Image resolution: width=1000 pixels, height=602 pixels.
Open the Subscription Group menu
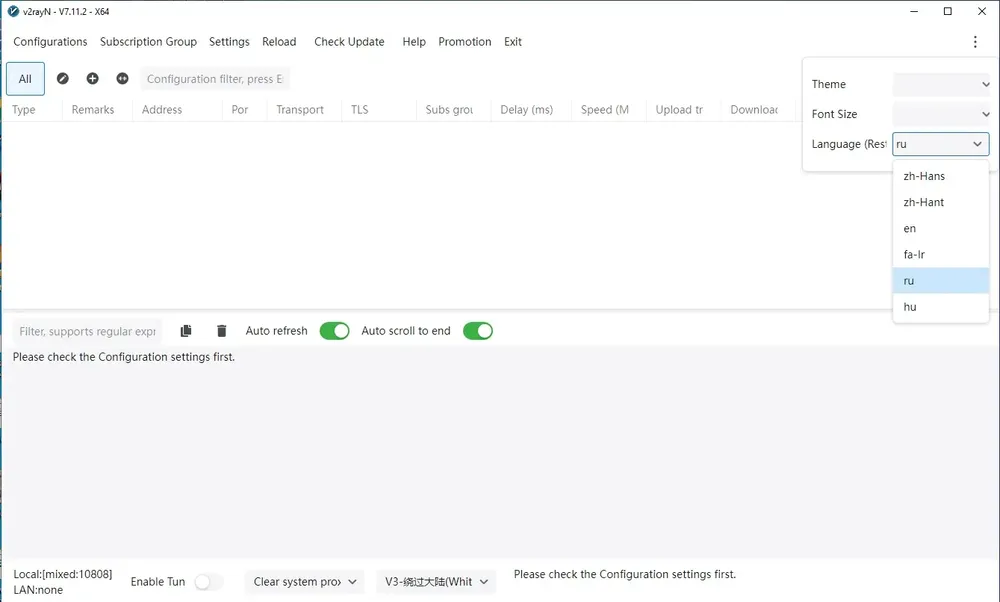(x=148, y=41)
